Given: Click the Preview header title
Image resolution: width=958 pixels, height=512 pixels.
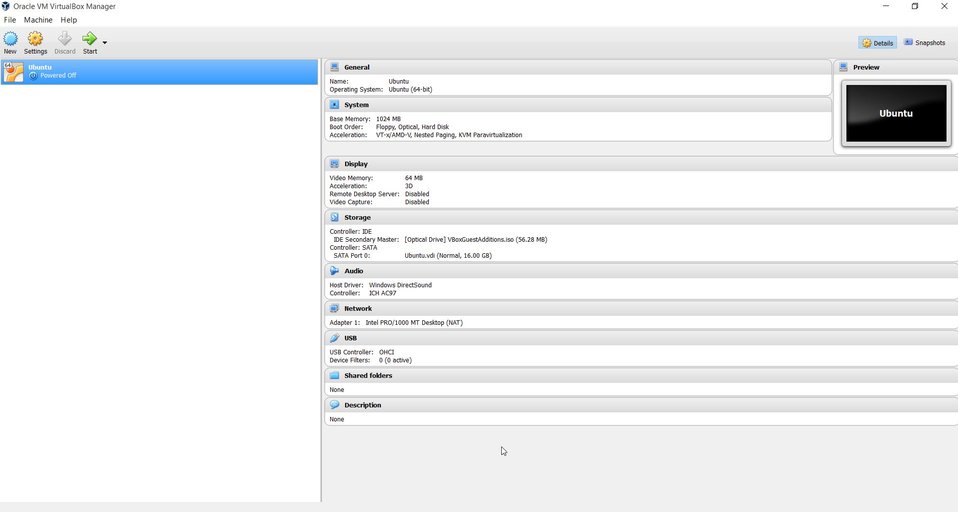Looking at the screenshot, I should (x=866, y=67).
